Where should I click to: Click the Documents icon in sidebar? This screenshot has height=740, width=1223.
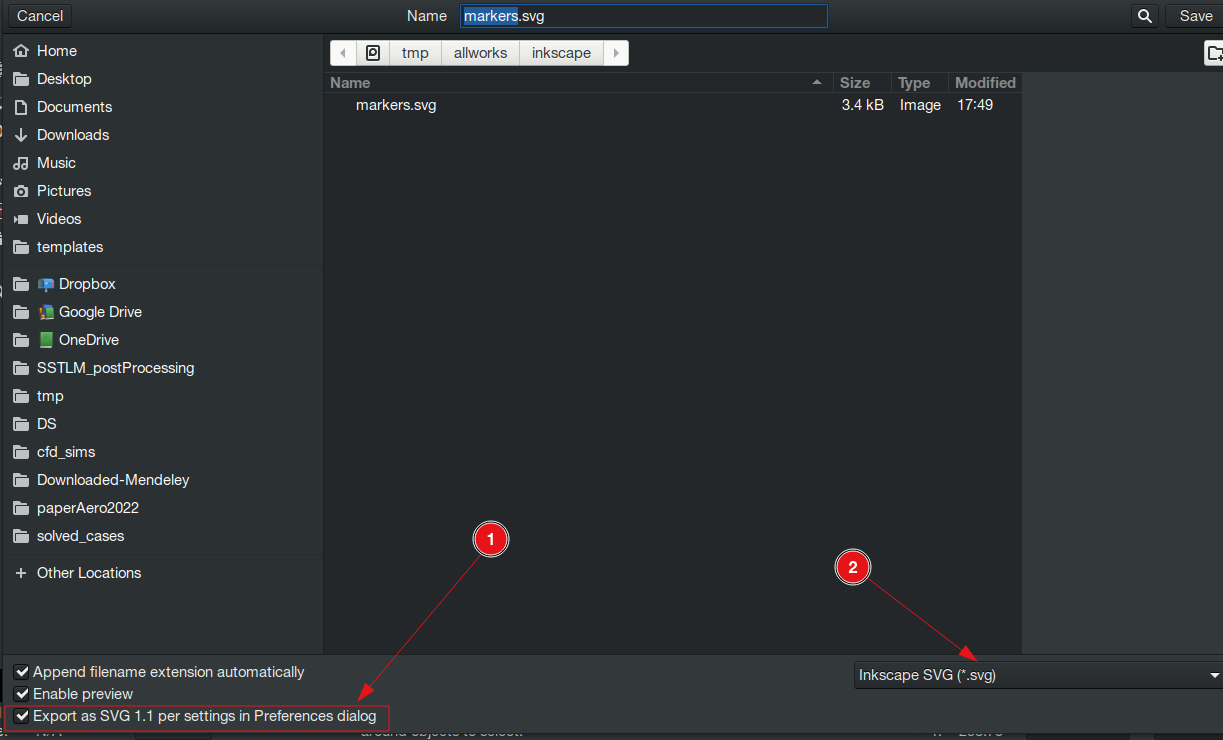click(x=21, y=107)
